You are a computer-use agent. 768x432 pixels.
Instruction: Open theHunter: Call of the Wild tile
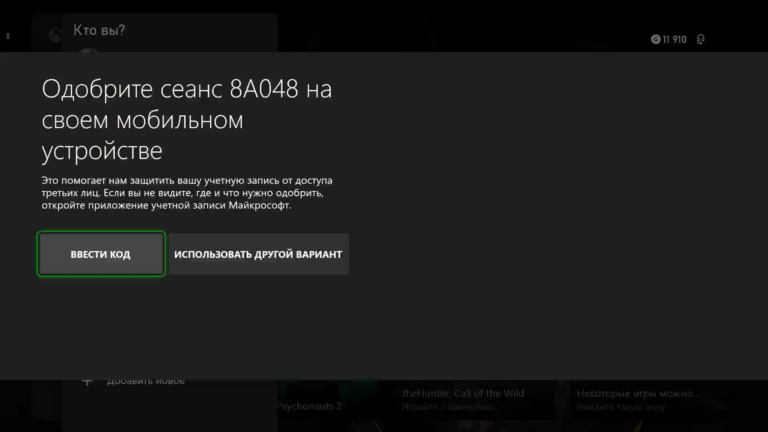[463, 393]
